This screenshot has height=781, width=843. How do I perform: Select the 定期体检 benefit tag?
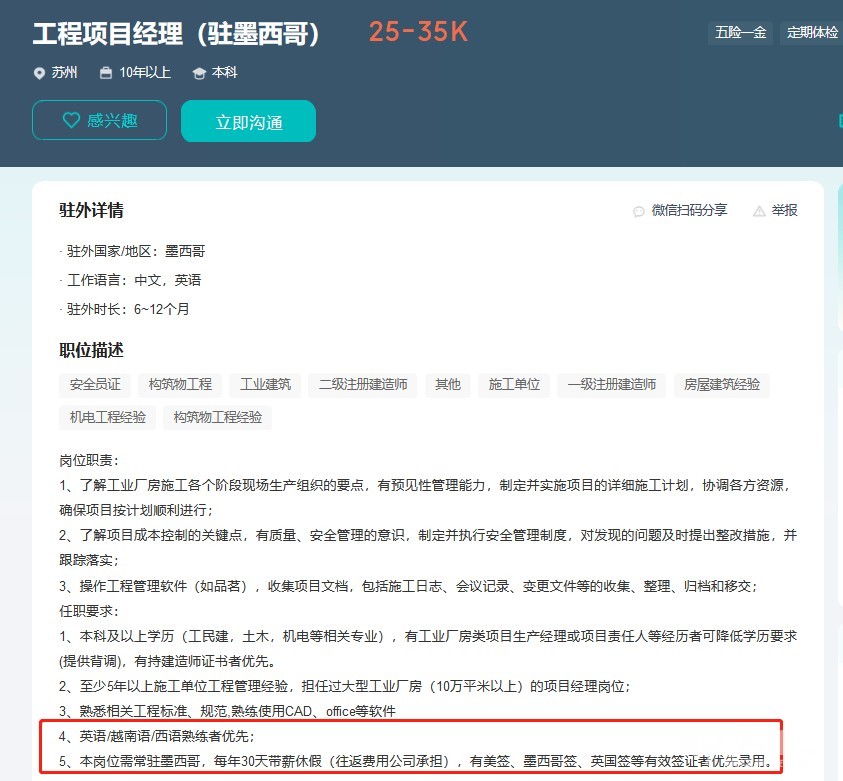click(812, 33)
